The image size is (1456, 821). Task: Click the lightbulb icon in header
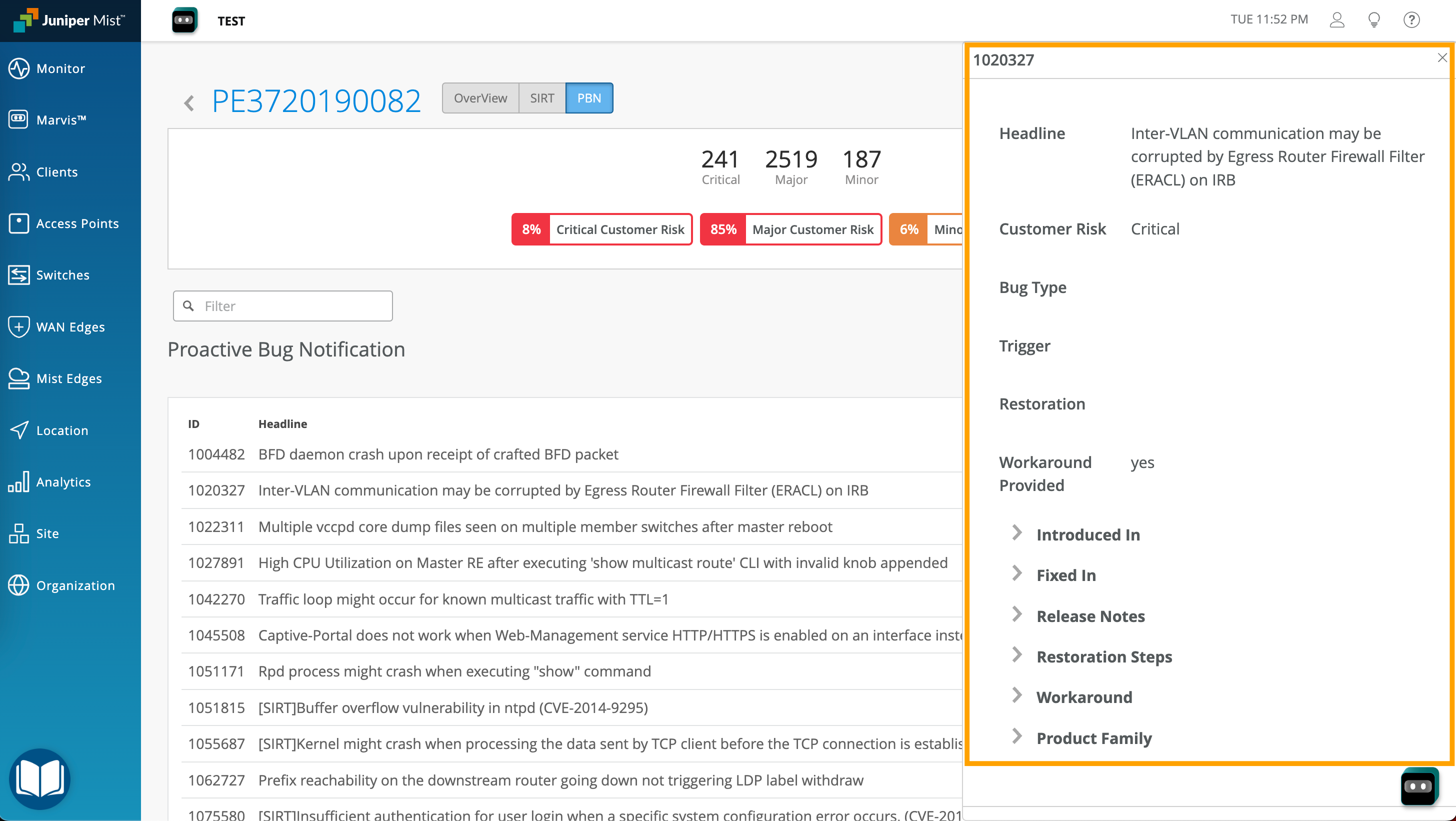[x=1373, y=20]
